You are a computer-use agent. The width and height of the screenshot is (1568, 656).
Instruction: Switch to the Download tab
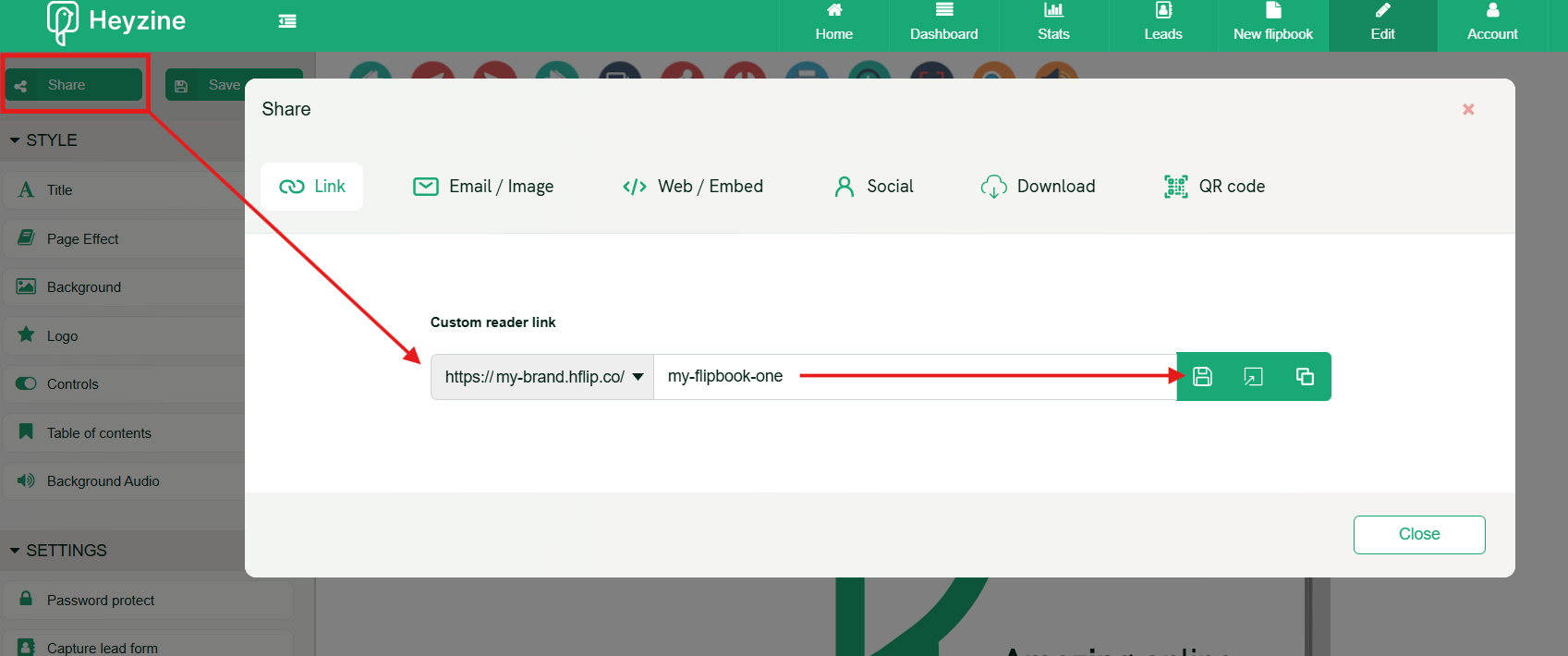[1038, 187]
